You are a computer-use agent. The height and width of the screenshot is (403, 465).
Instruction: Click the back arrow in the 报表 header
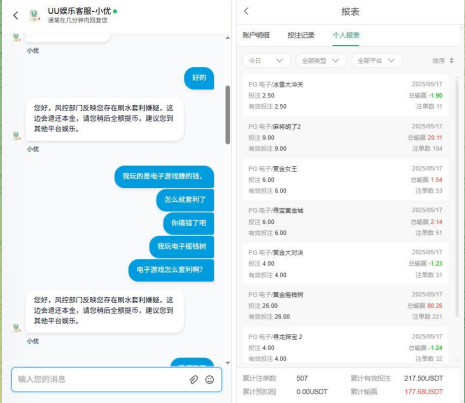pyautogui.click(x=246, y=11)
